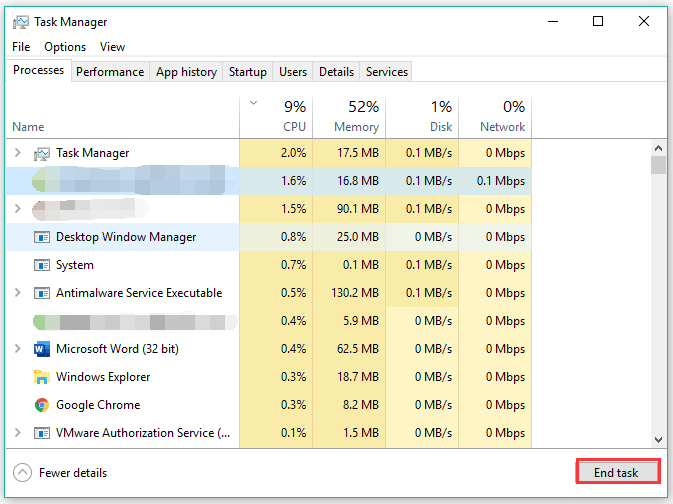
Task: Click the Desktop Window Manager process icon
Action: (42, 237)
